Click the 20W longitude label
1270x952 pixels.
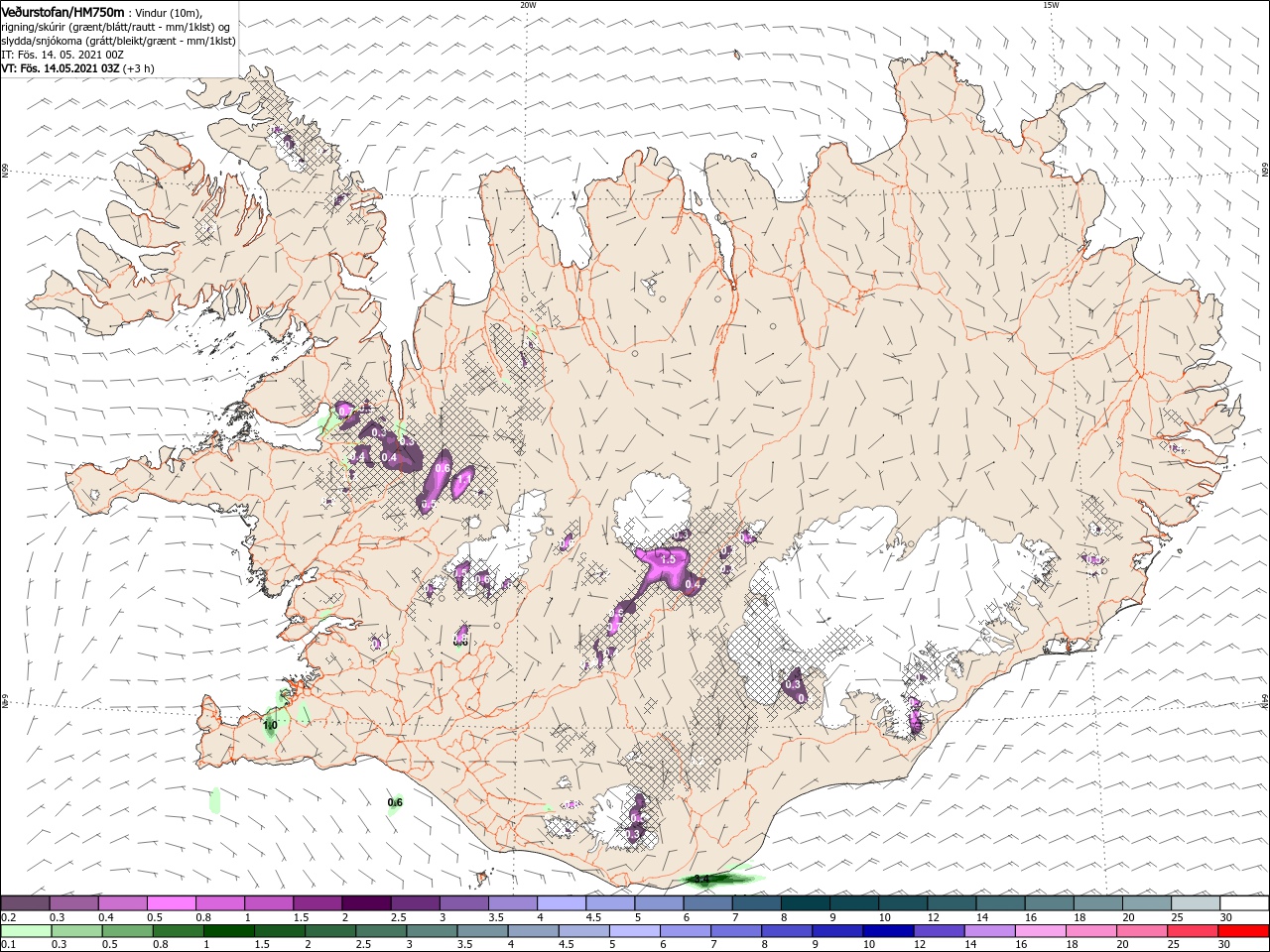[x=528, y=5]
